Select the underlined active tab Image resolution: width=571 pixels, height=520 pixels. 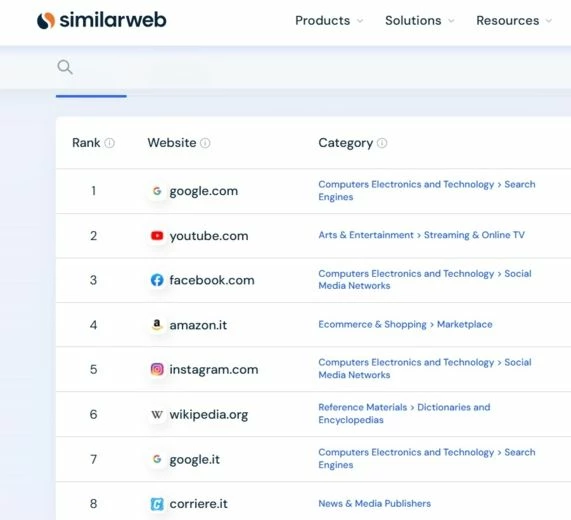[91, 94]
